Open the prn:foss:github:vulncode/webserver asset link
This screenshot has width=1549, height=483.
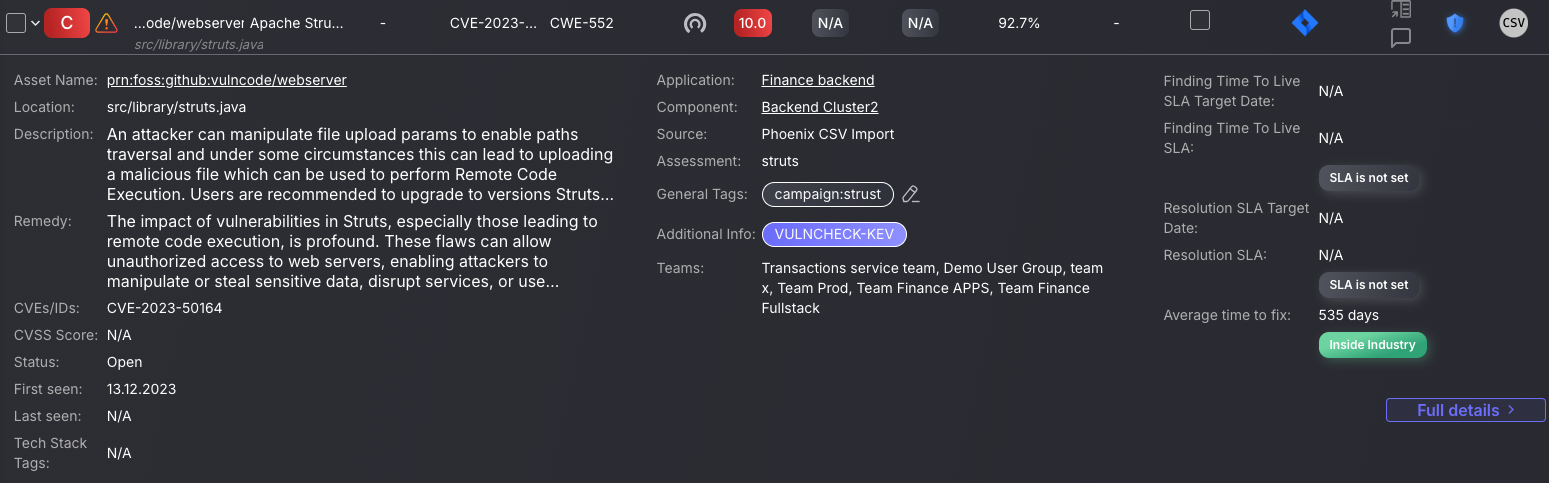click(x=227, y=80)
